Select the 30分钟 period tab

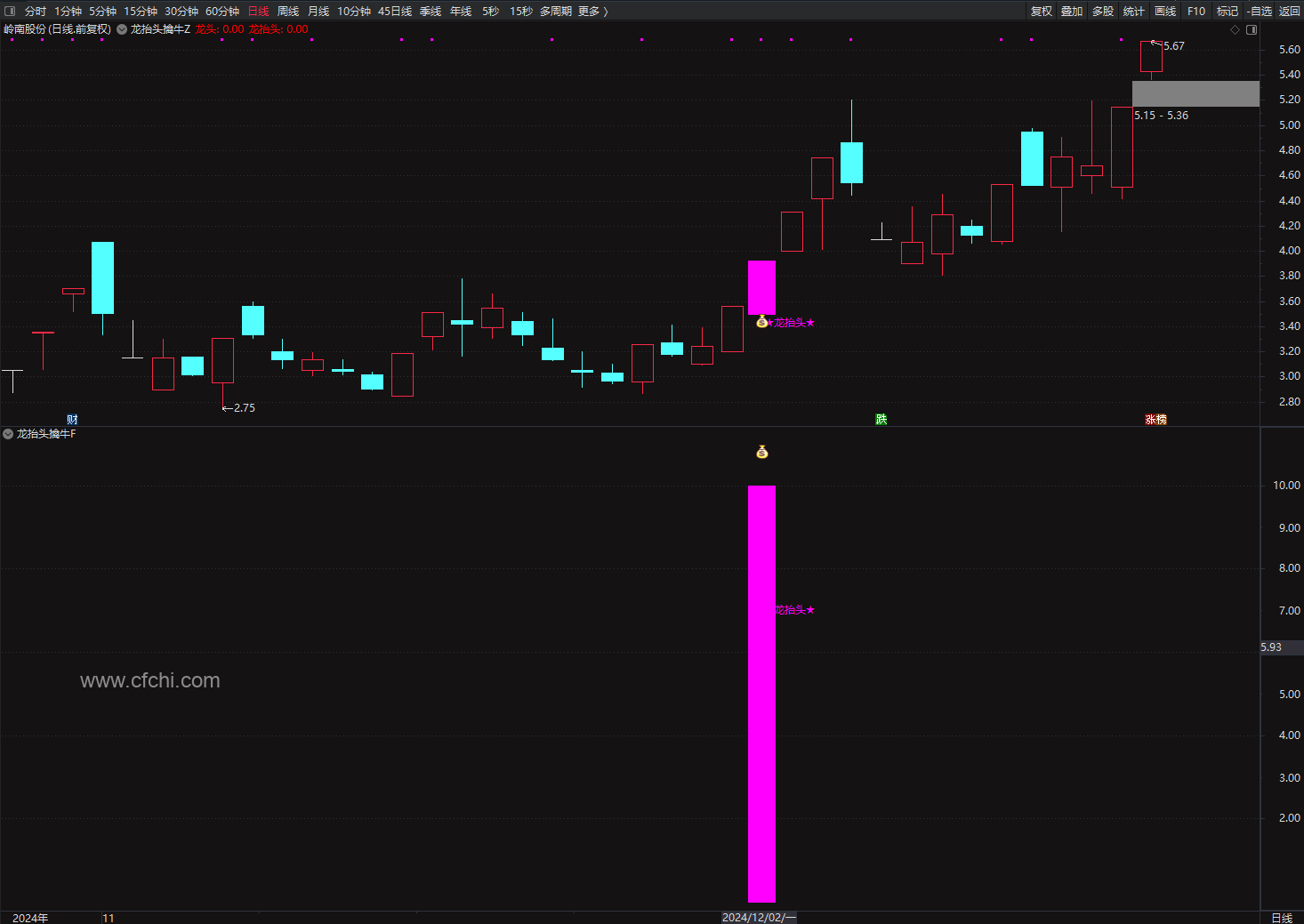[181, 12]
